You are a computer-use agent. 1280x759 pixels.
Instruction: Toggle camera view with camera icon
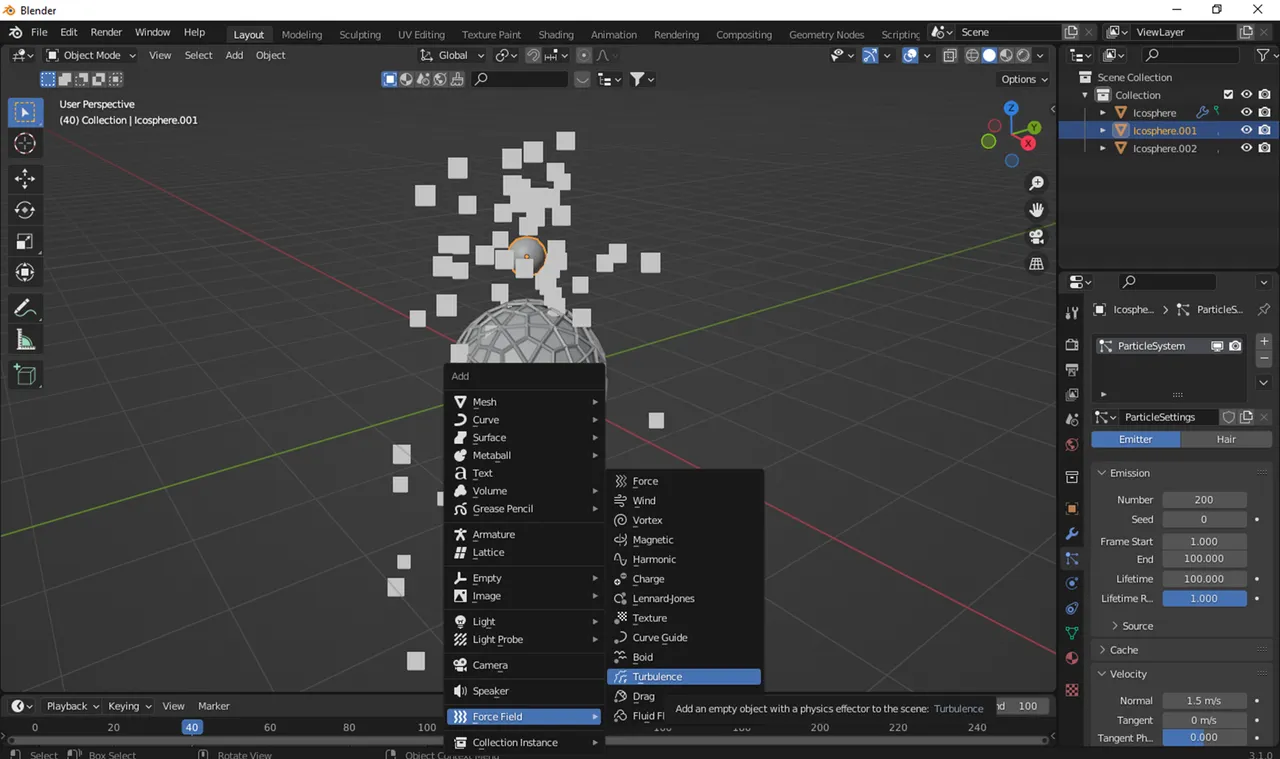pyautogui.click(x=1036, y=237)
